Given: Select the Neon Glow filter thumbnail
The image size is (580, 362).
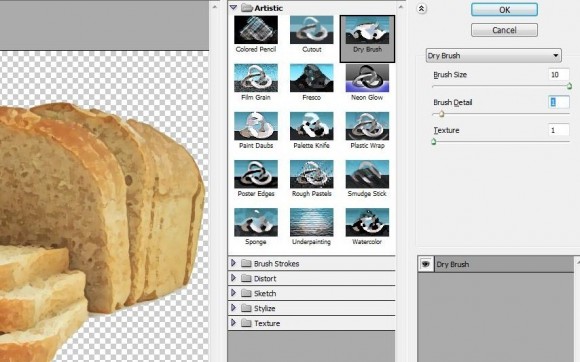Looking at the screenshot, I should click(x=367, y=78).
